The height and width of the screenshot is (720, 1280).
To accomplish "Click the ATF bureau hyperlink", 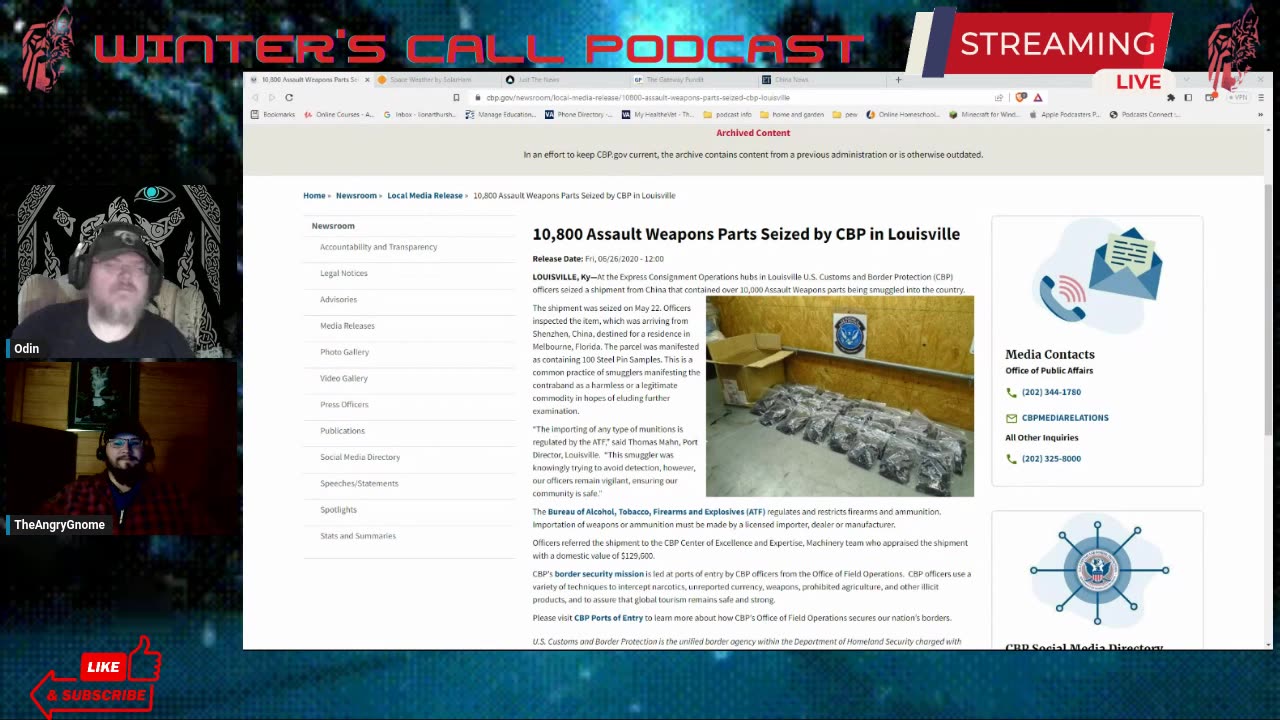I will pos(656,511).
